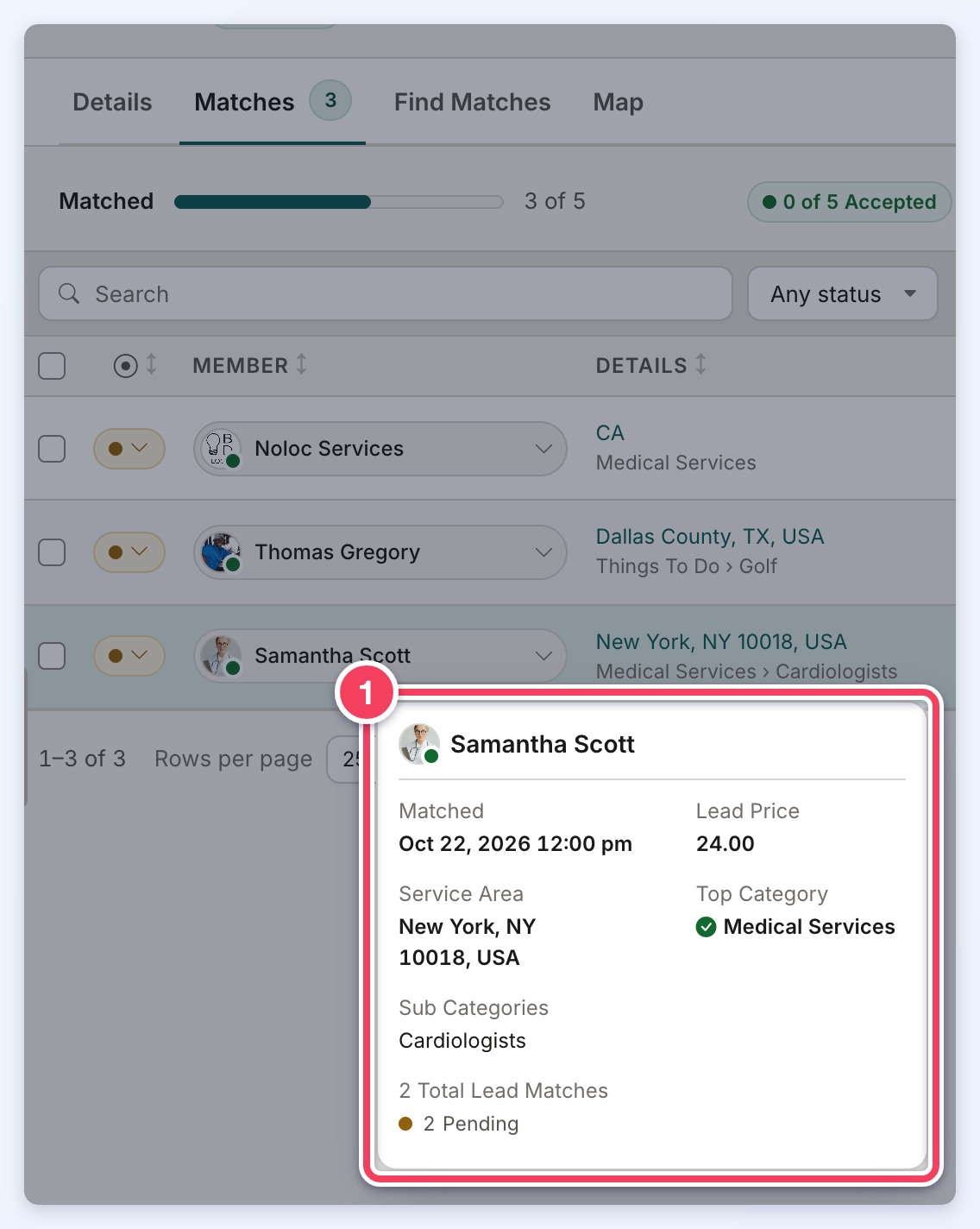This screenshot has width=980, height=1229.
Task: Select the Noloc Services row checkbox
Action: pos(52,449)
